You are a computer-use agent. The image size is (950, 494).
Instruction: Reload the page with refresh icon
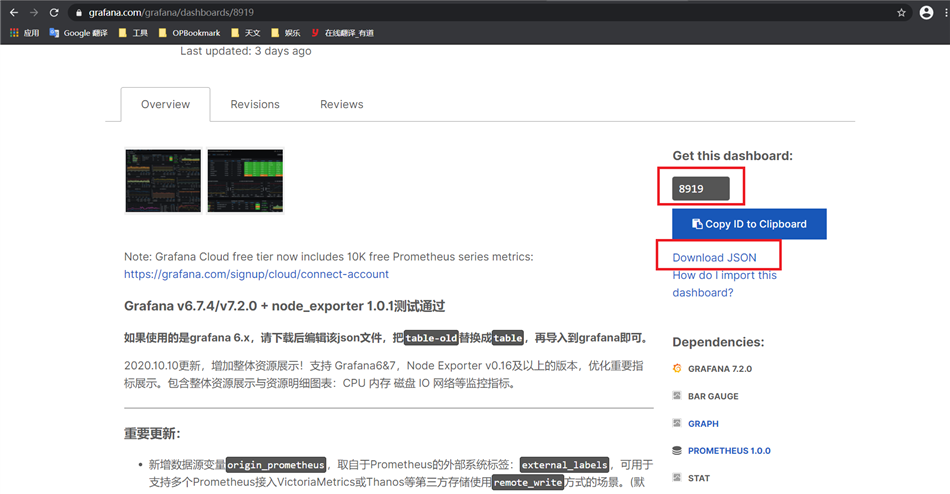tap(54, 12)
